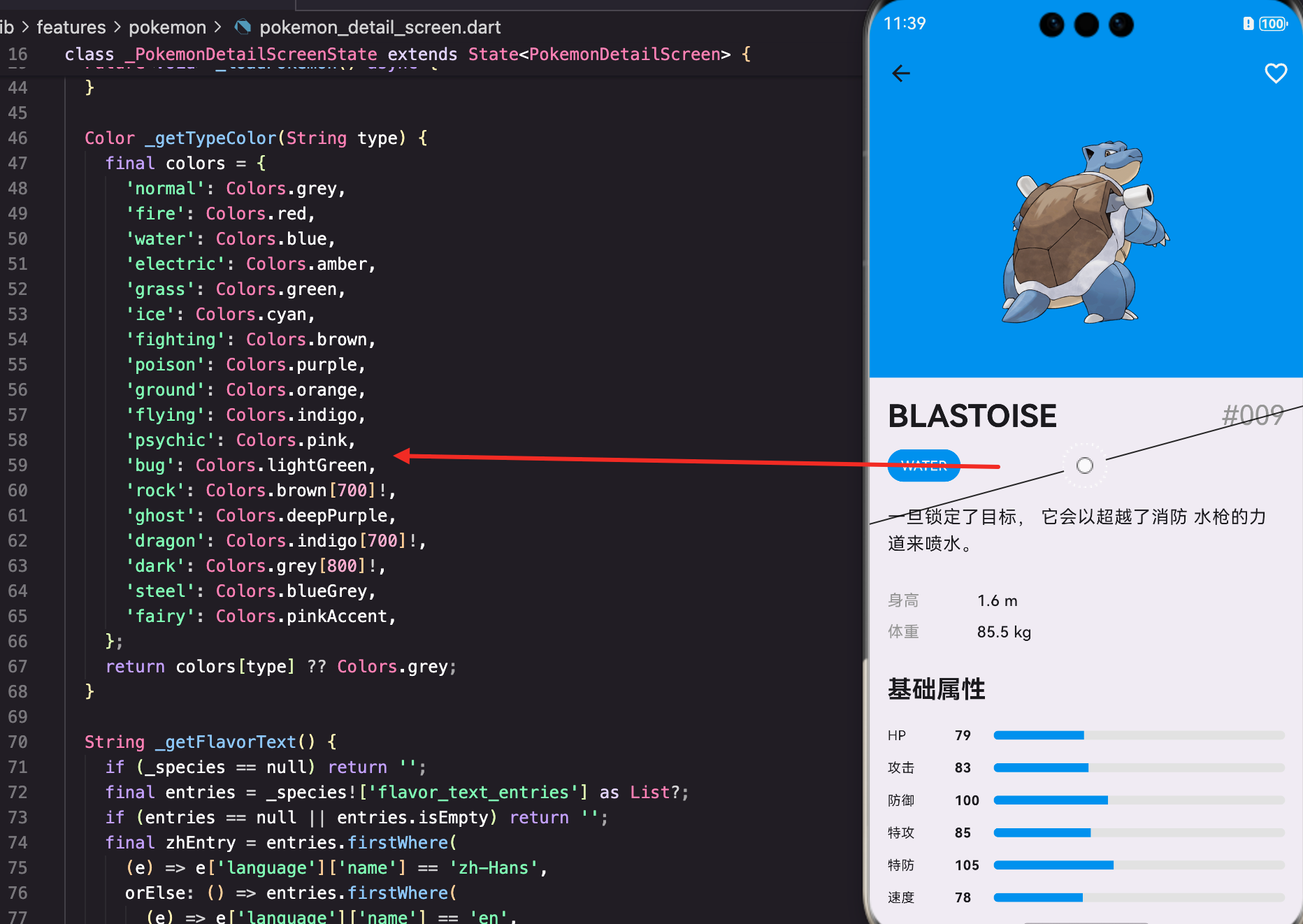Image resolution: width=1303 pixels, height=924 pixels.
Task: Click the 身高 label
Action: (x=903, y=600)
